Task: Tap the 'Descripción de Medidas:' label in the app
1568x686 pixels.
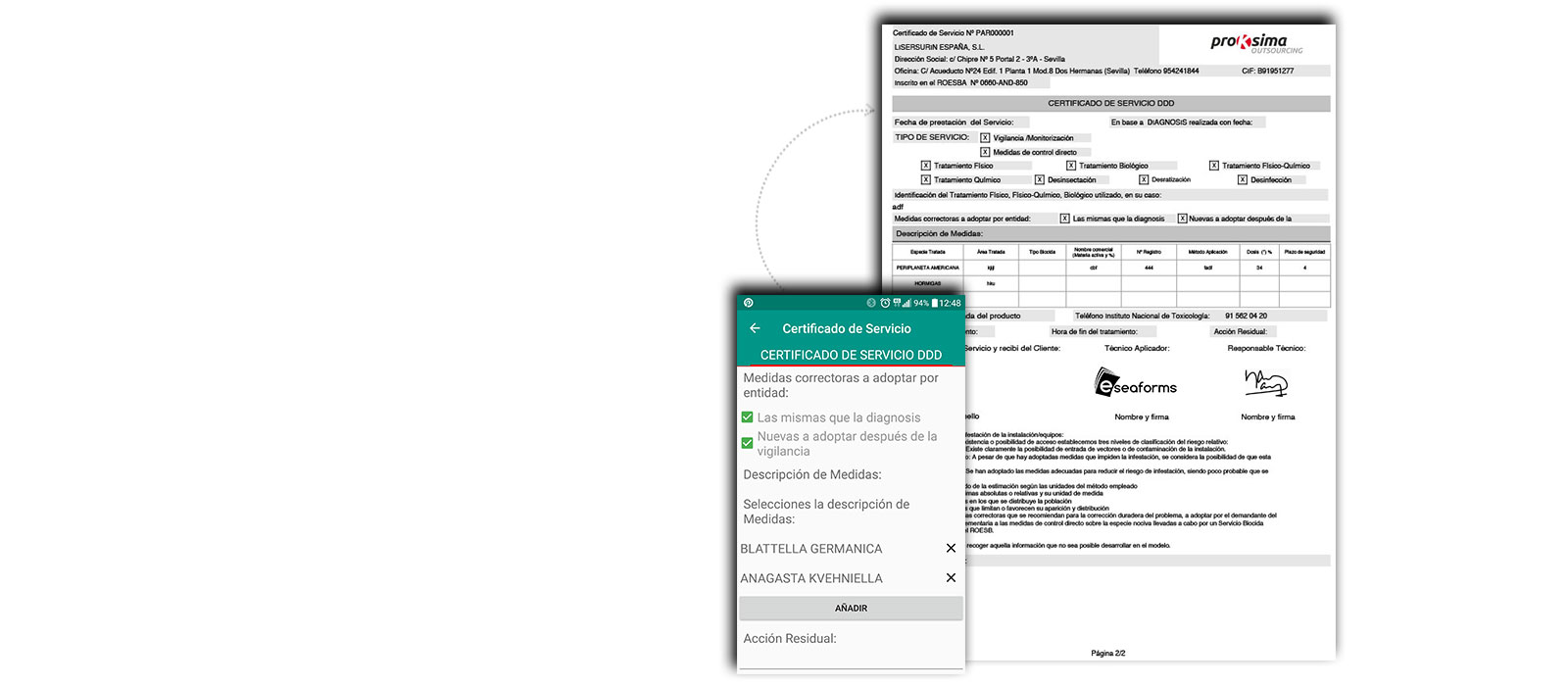Action: click(x=812, y=474)
